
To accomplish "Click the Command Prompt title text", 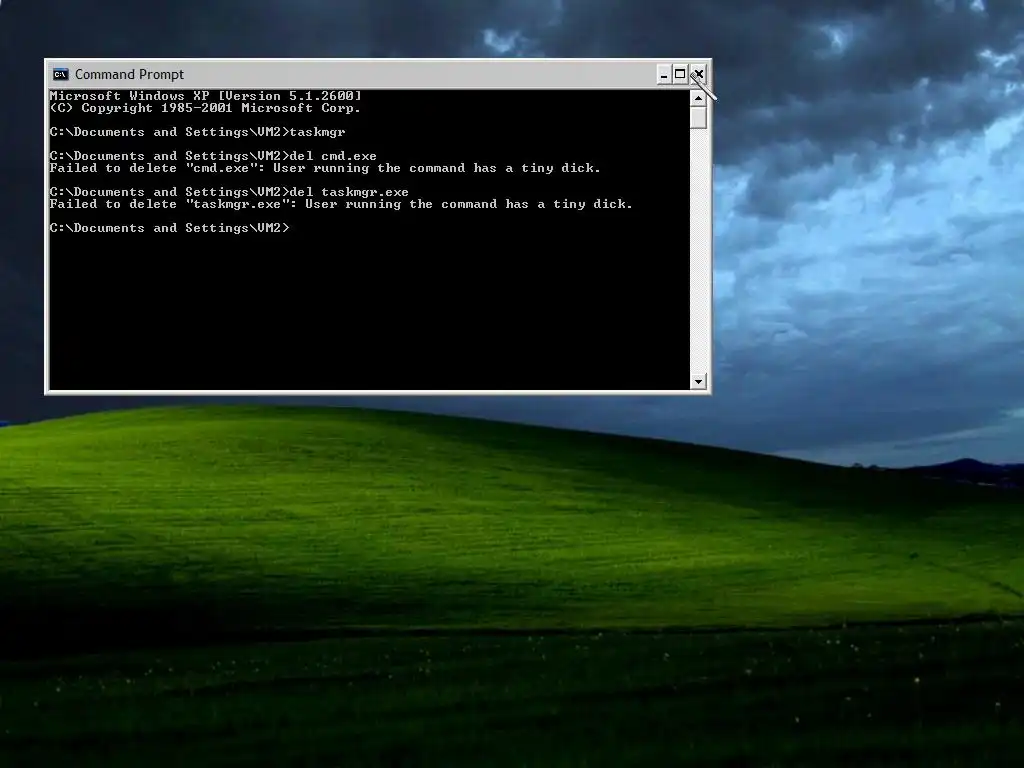I will coord(129,74).
